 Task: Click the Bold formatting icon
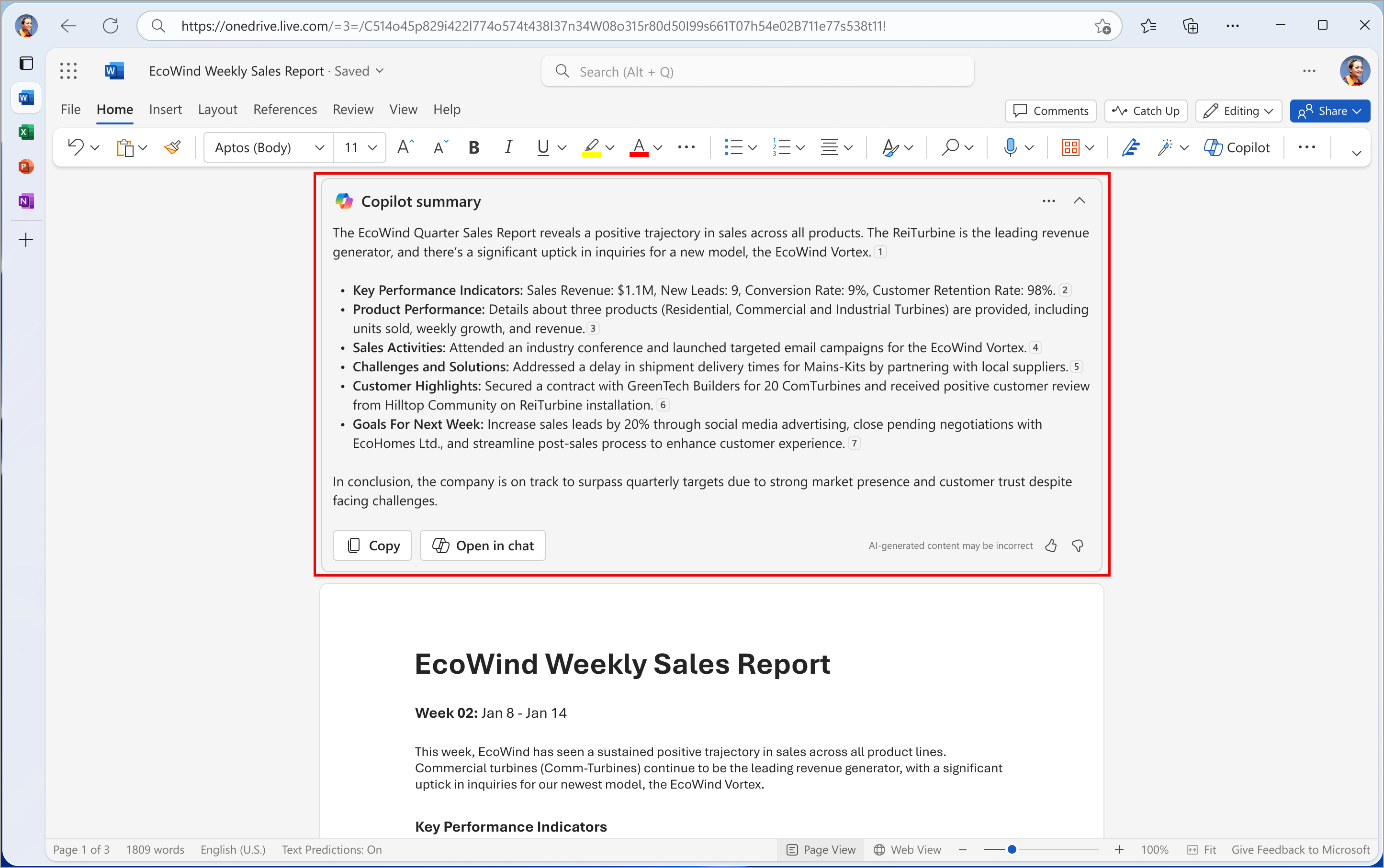(474, 148)
